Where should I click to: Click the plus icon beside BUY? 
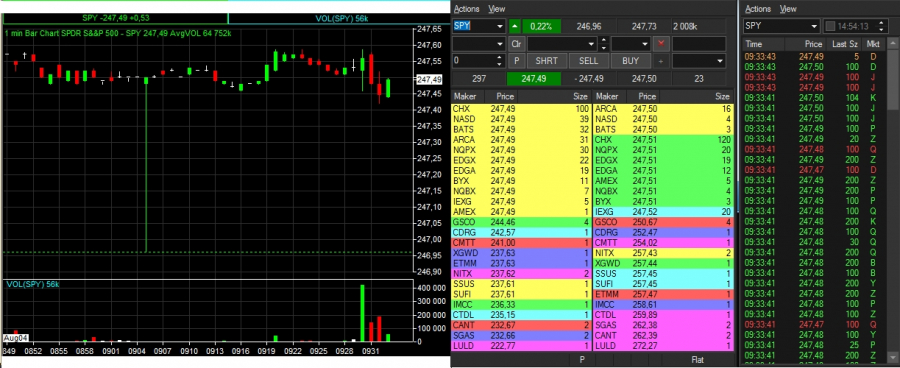(662, 61)
